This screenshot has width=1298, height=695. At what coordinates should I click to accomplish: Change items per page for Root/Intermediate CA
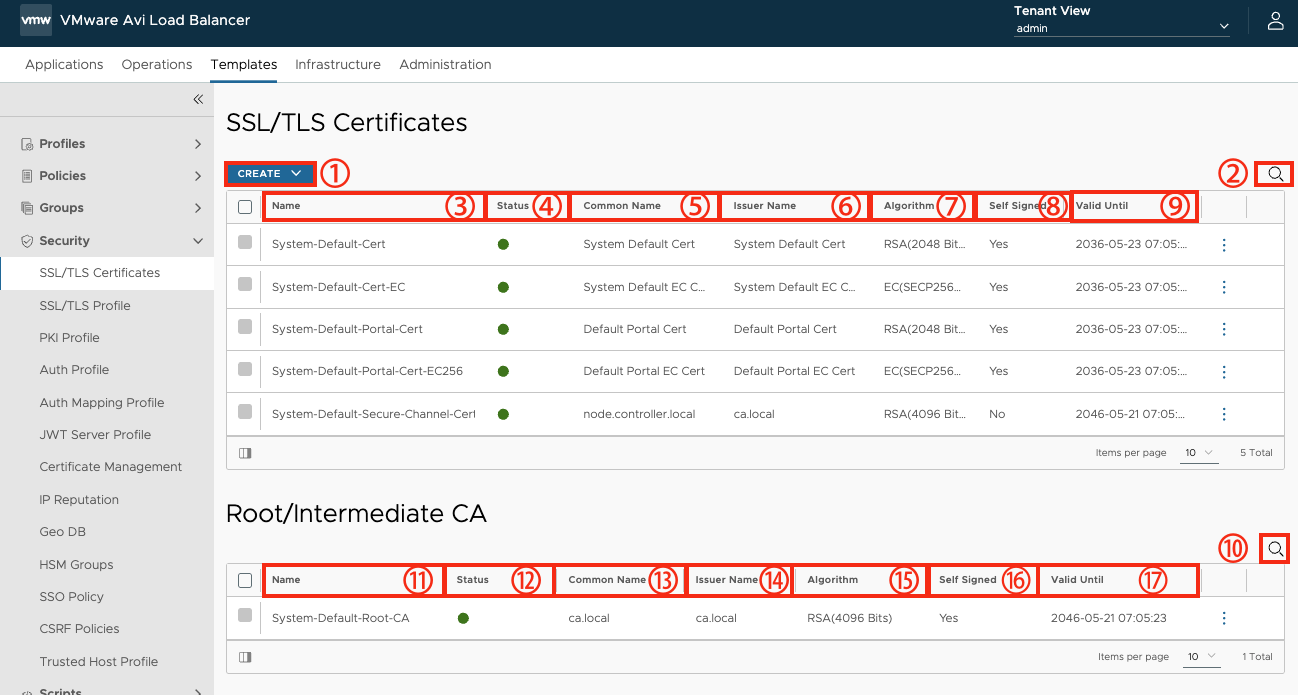pos(1201,657)
